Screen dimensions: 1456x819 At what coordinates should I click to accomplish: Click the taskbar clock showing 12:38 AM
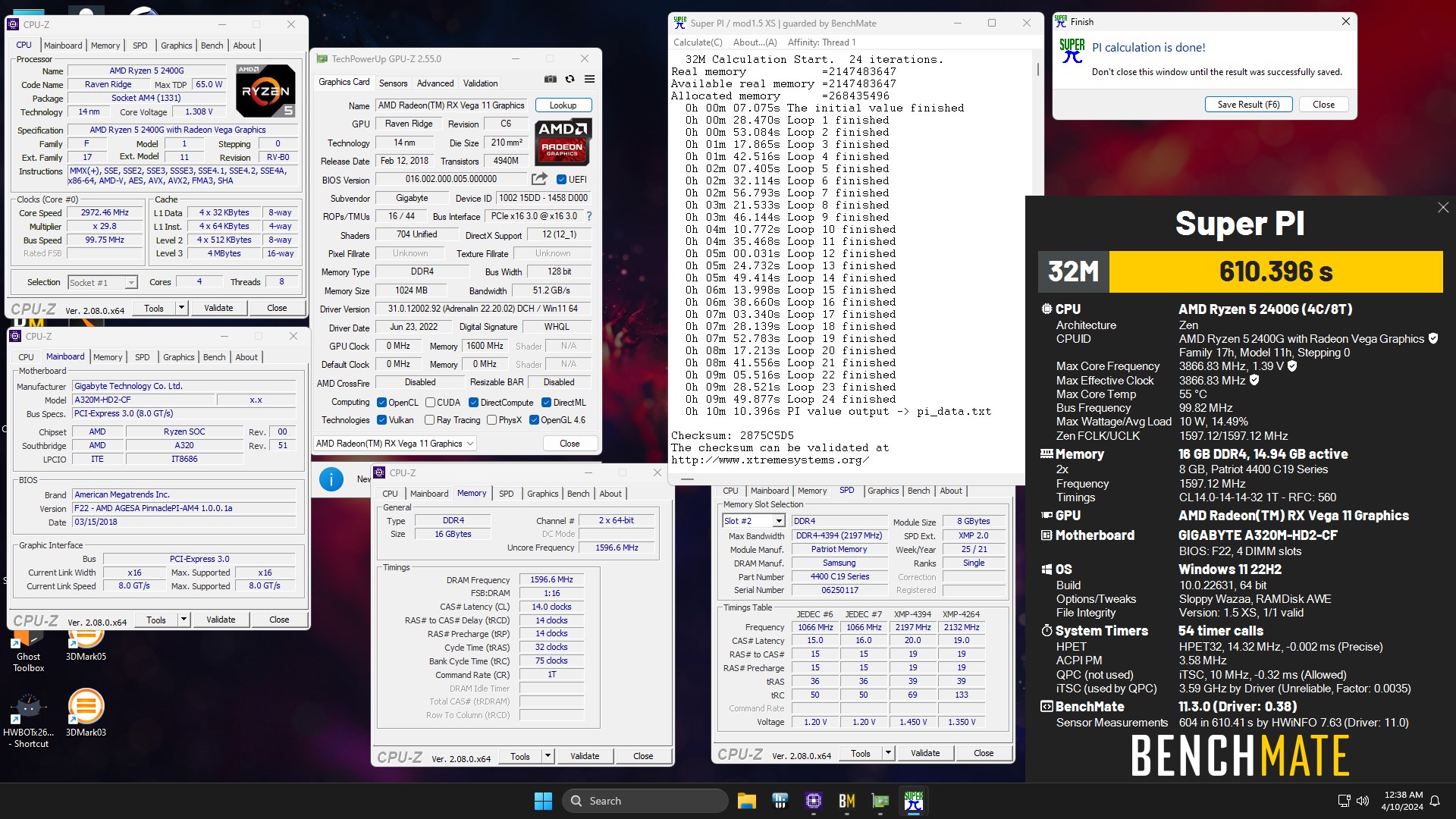[1402, 801]
